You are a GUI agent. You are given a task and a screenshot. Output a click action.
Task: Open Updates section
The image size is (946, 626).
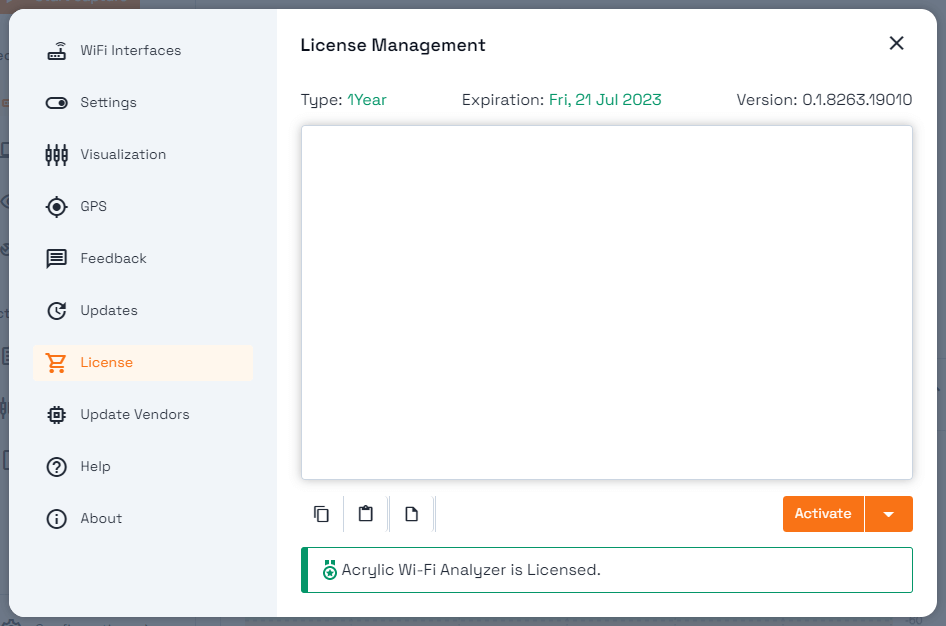coord(143,311)
